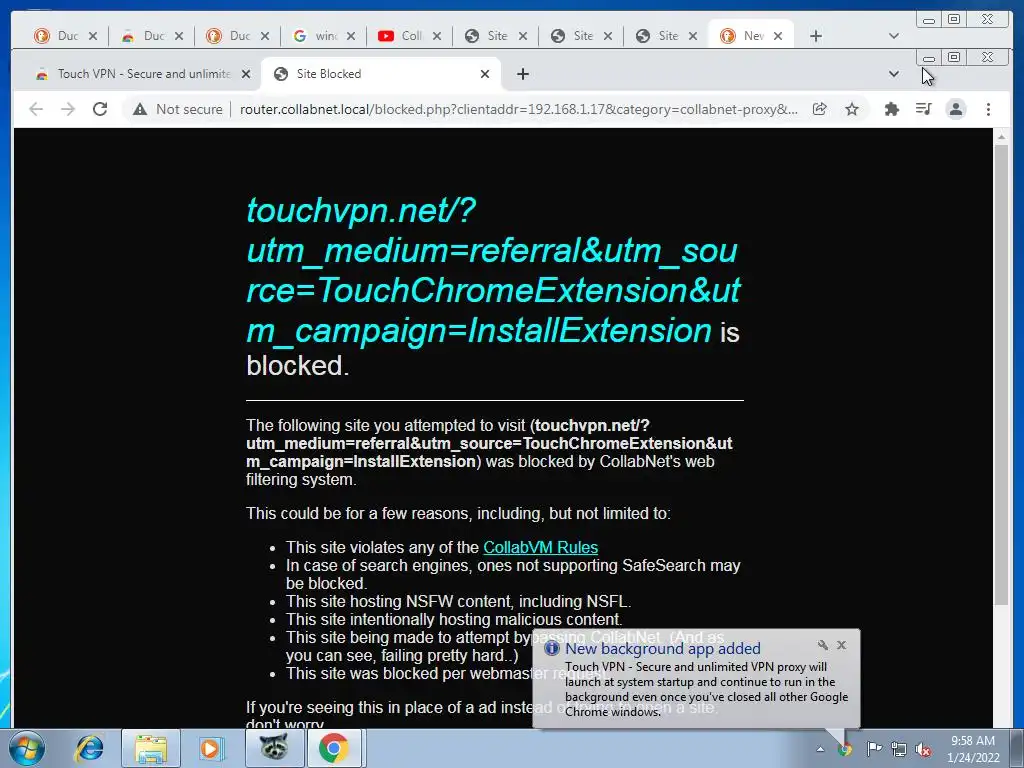Click the muted volume tray icon
Image resolution: width=1024 pixels, height=768 pixels.
tap(923, 750)
